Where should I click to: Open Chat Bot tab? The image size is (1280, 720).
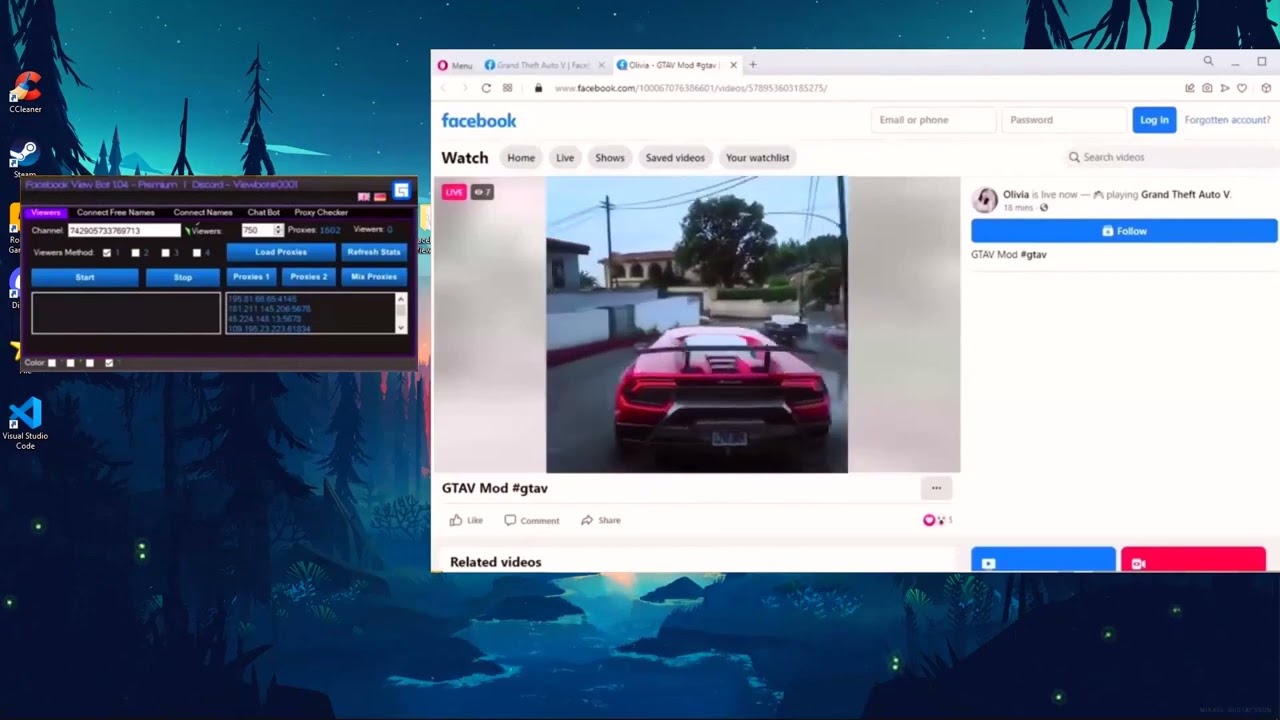[x=264, y=212]
